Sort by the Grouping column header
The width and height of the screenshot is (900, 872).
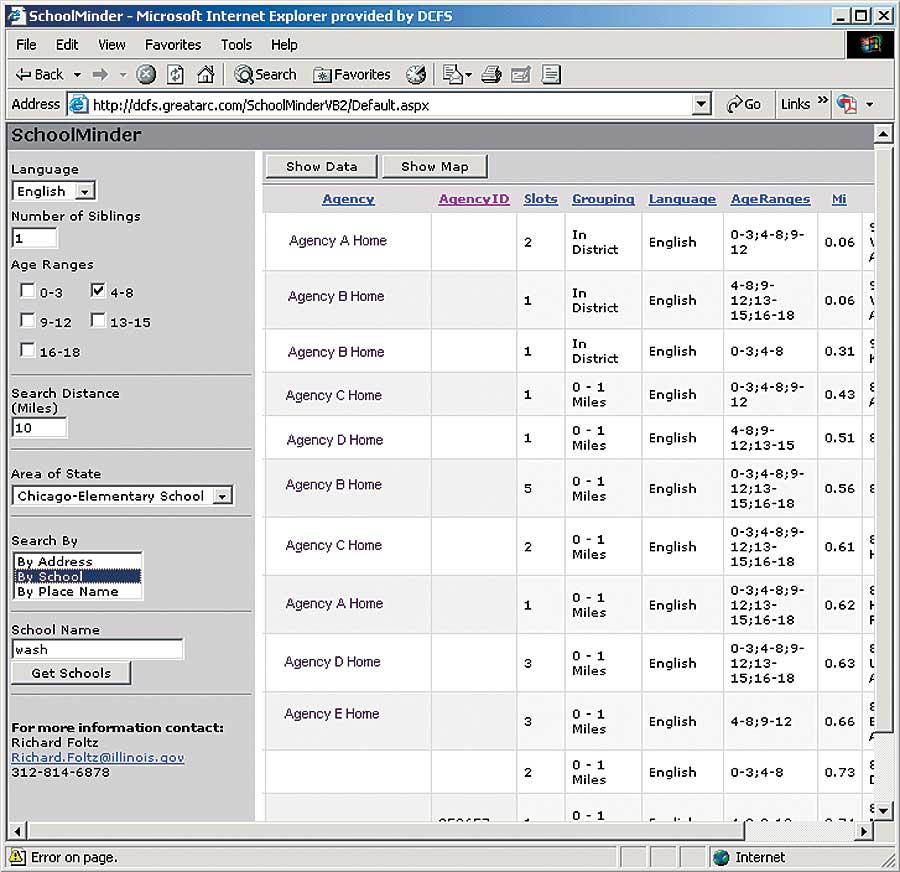coord(603,199)
